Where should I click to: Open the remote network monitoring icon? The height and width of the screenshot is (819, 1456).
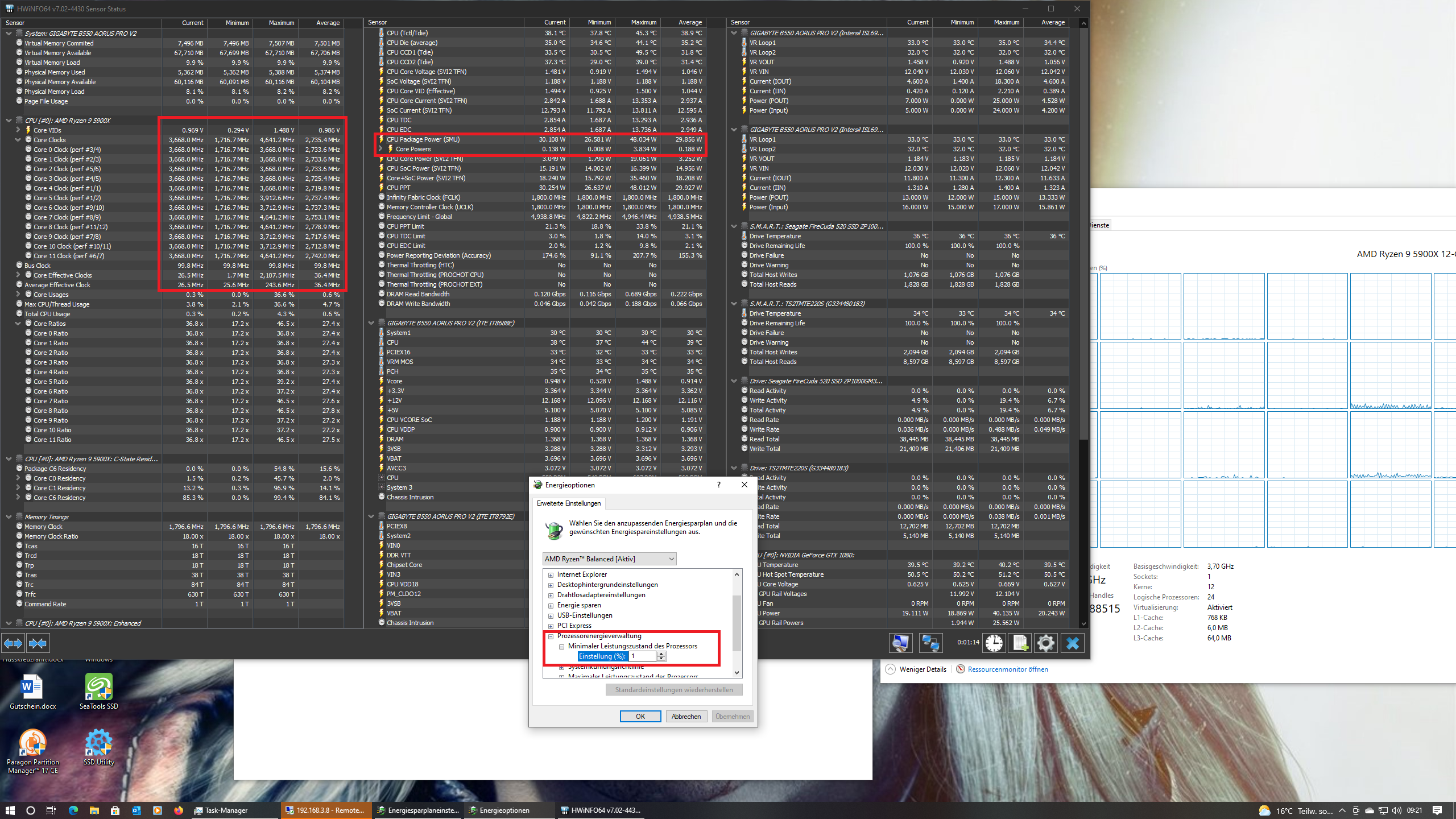click(x=930, y=643)
